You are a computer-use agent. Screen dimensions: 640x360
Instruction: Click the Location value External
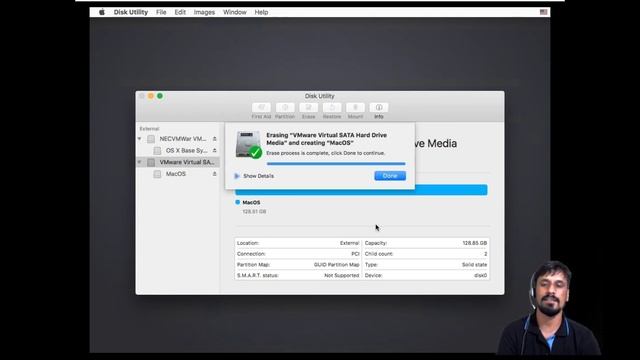point(349,243)
